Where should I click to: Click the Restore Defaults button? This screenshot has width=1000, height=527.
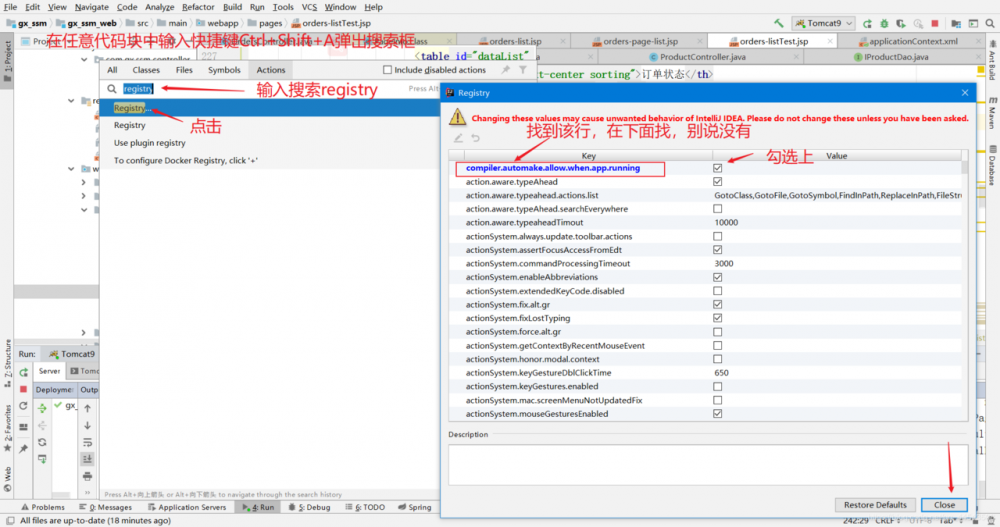coord(875,505)
